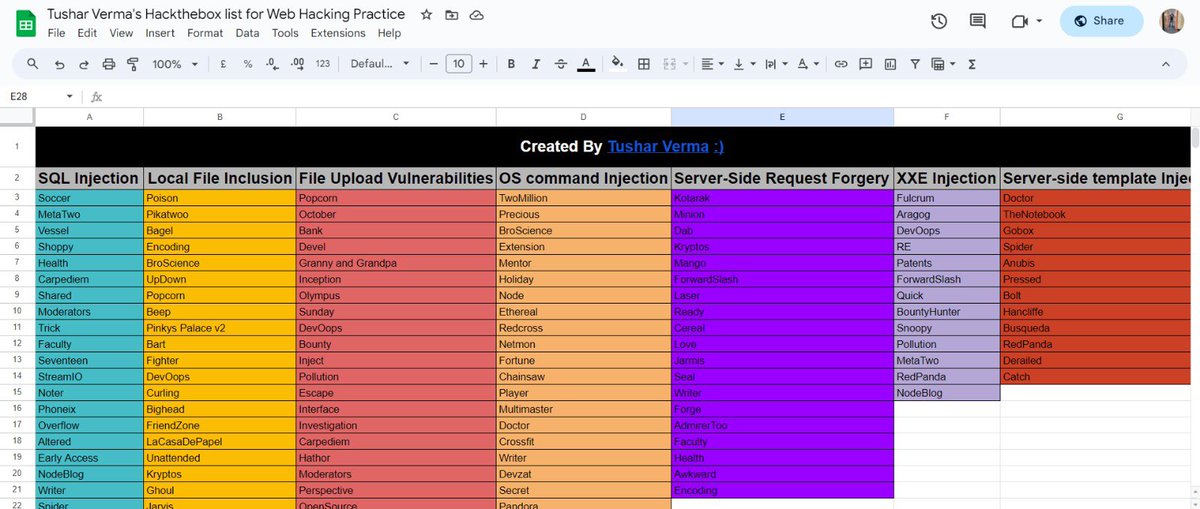The width and height of the screenshot is (1200, 509).
Task: Open the text color picker
Action: point(586,64)
